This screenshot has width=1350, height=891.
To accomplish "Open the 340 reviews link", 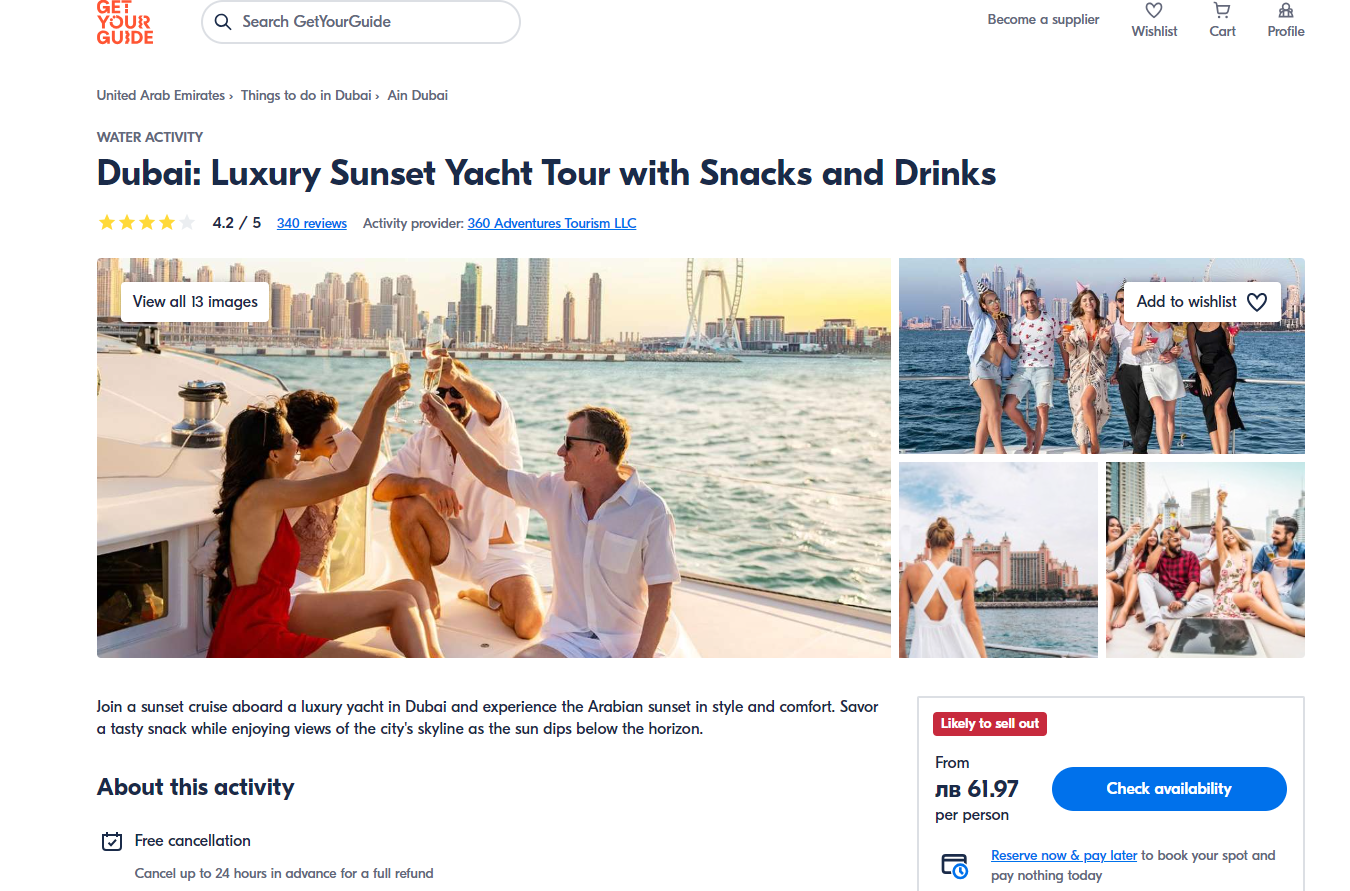I will [312, 223].
